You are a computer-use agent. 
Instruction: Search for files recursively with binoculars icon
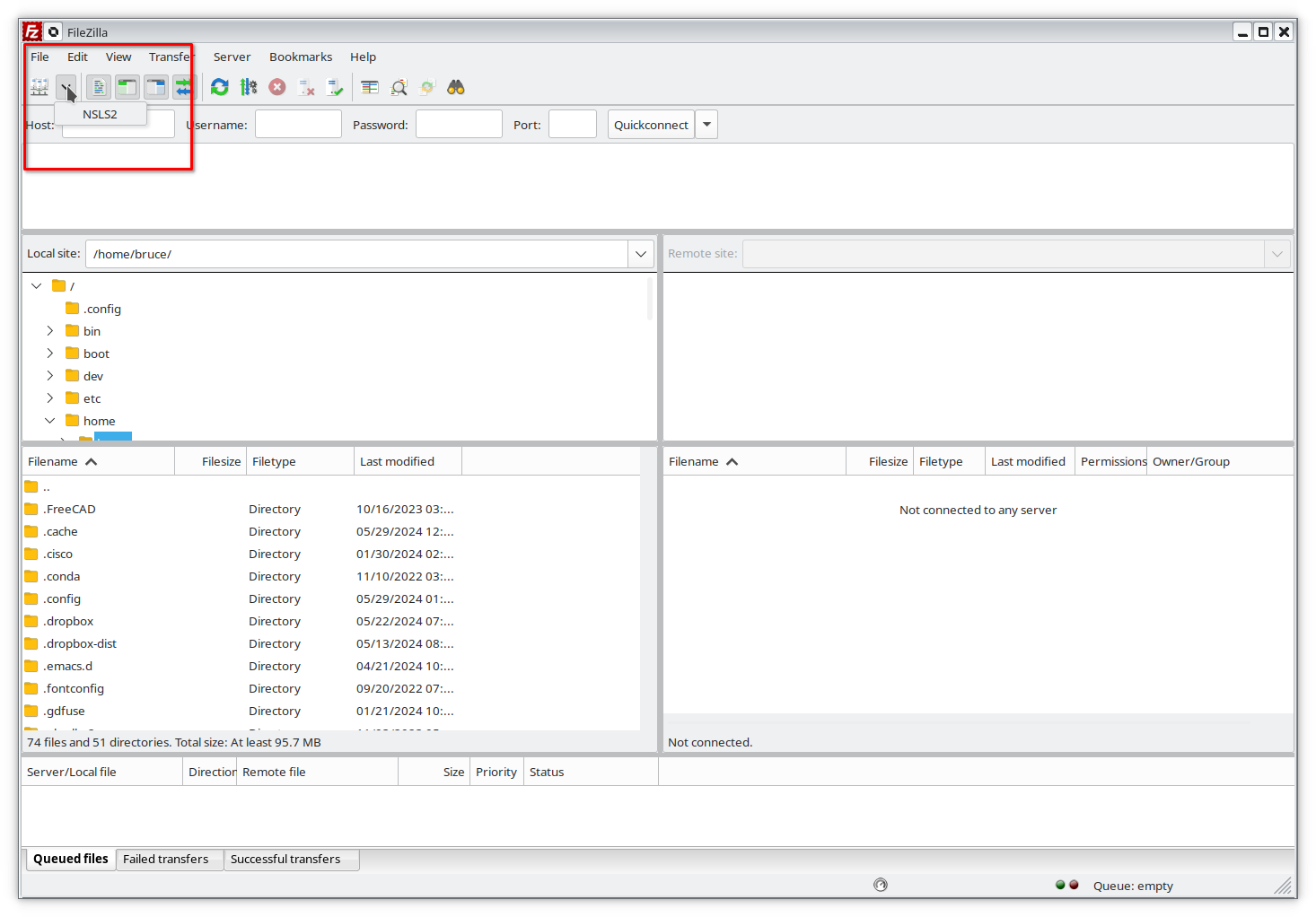point(456,87)
